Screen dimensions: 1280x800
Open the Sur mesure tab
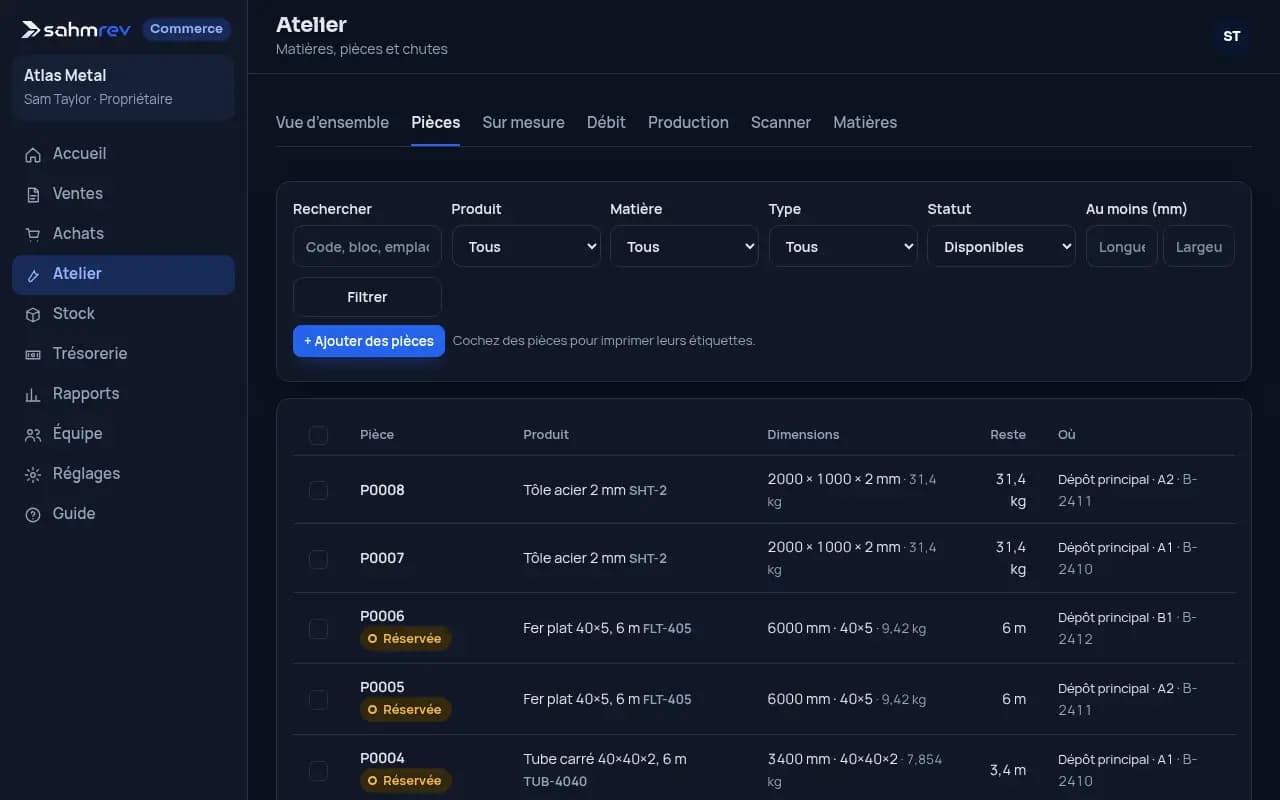523,122
